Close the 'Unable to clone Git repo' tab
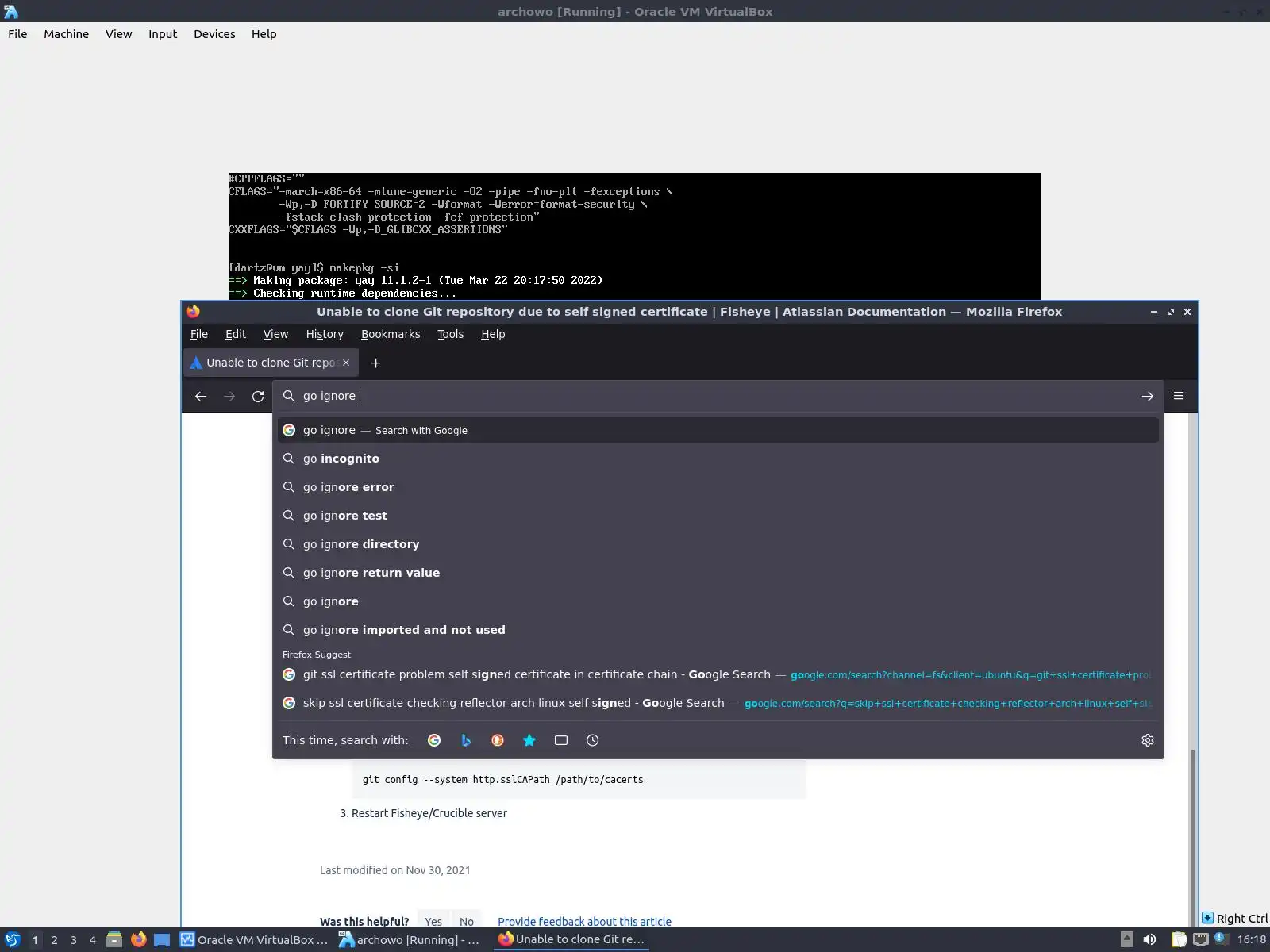 pos(346,363)
